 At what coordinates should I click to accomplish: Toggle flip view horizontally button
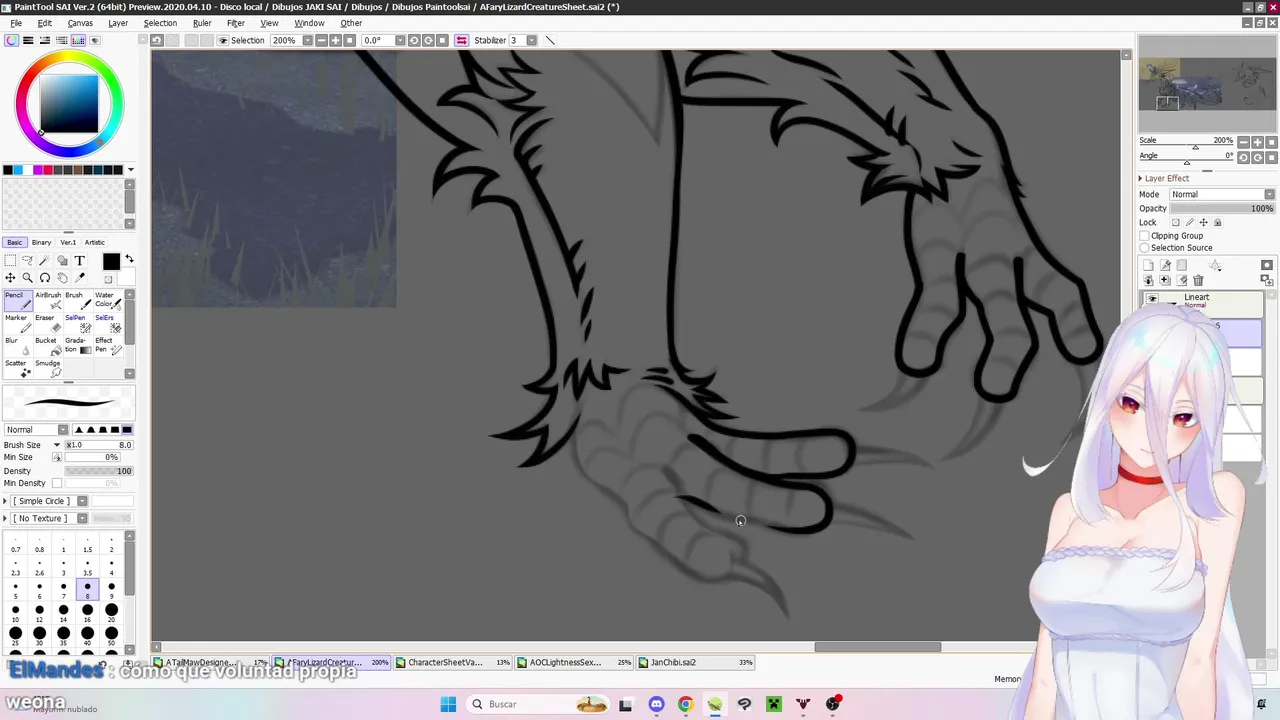(x=461, y=40)
